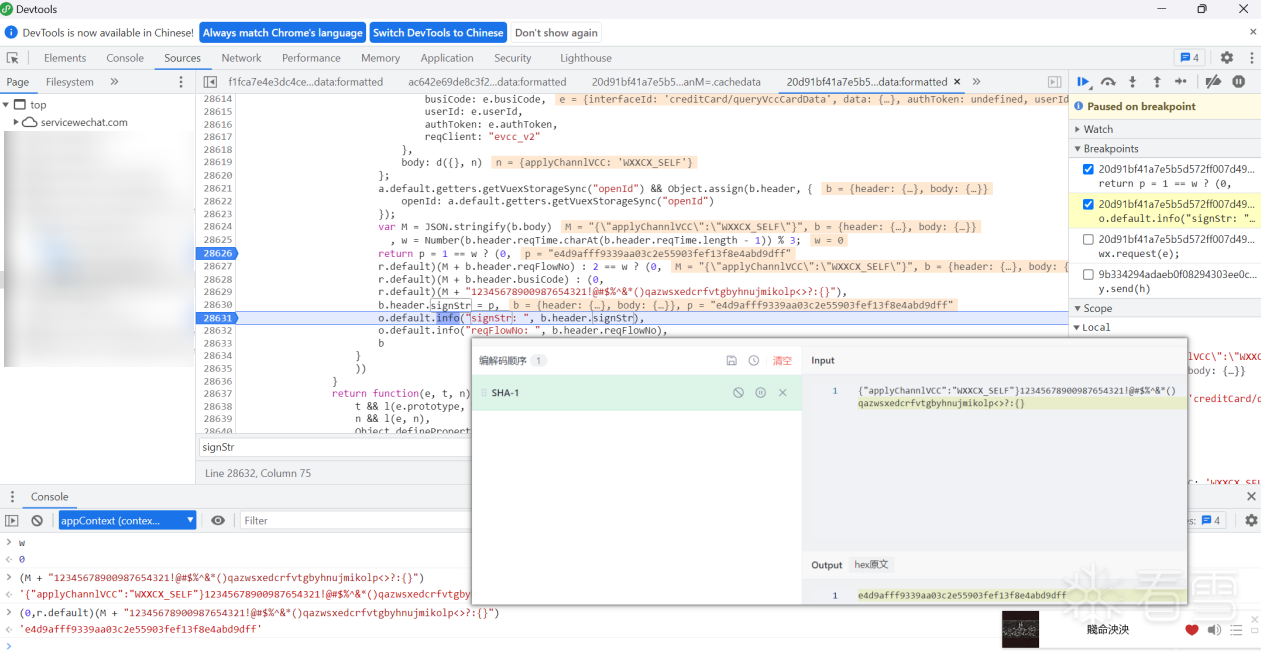1261x655 pixels.
Task: Disable the SHA-1 operation step
Action: (x=738, y=393)
